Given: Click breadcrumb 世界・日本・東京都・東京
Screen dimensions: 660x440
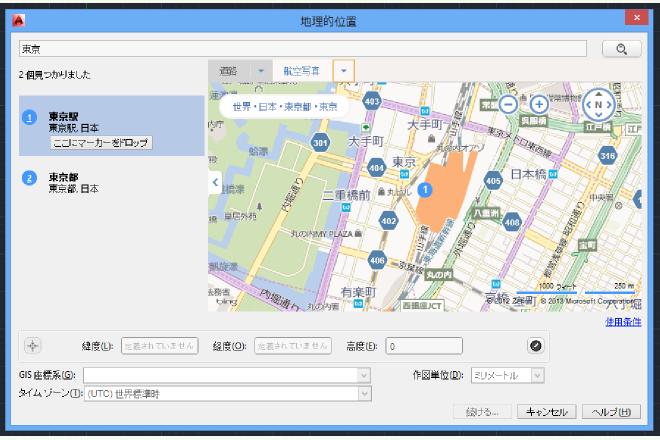Looking at the screenshot, I should pos(285,107).
